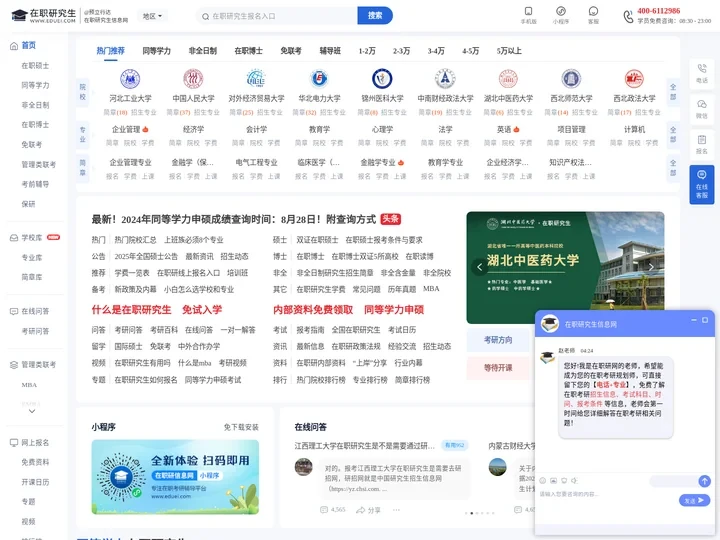Open the more options dots under the 江西理工大学 answer
This screenshot has width=720, height=540.
(396, 510)
